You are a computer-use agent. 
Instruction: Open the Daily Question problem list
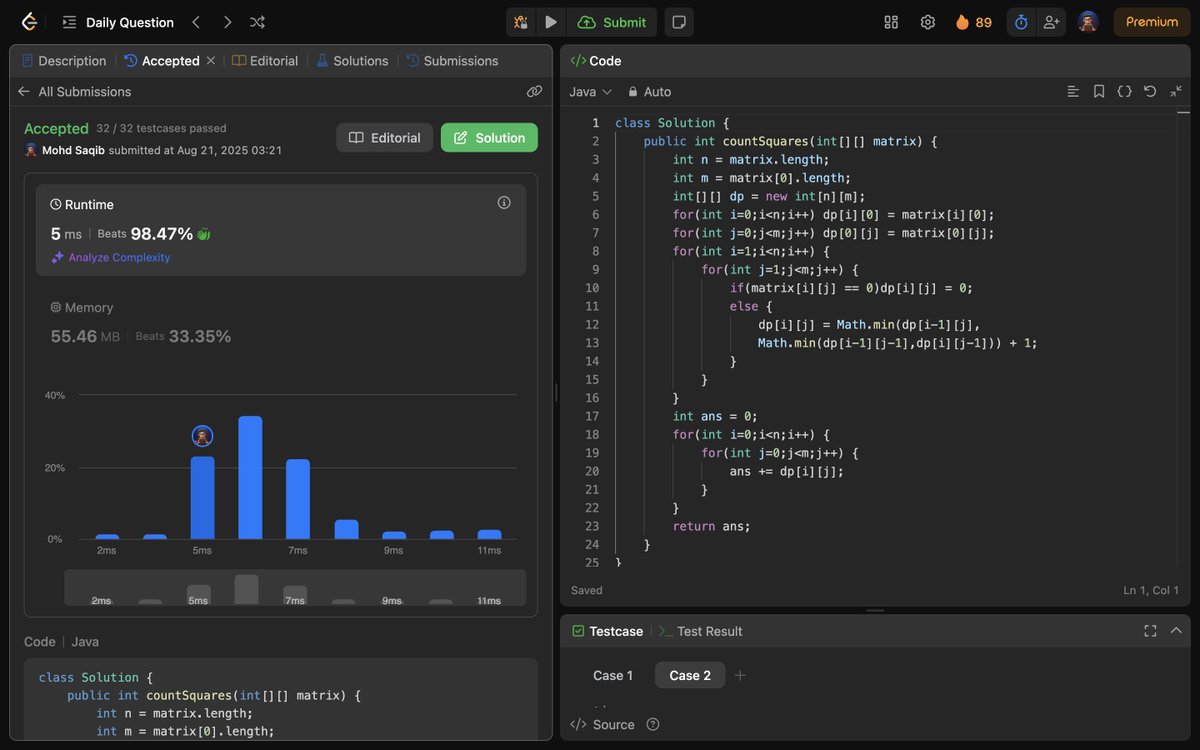[x=118, y=22]
